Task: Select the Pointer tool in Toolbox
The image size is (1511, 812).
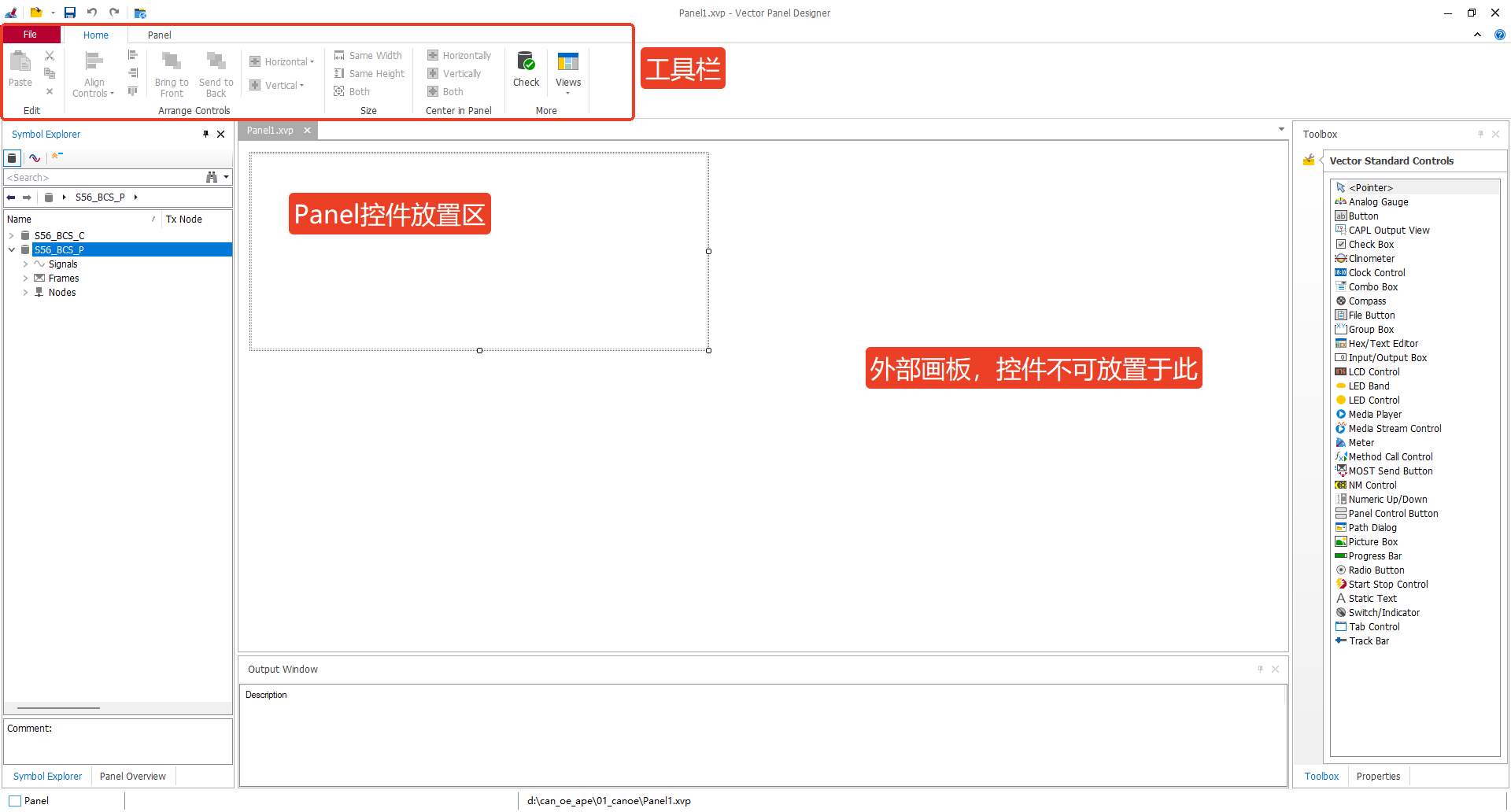Action: [x=1365, y=188]
